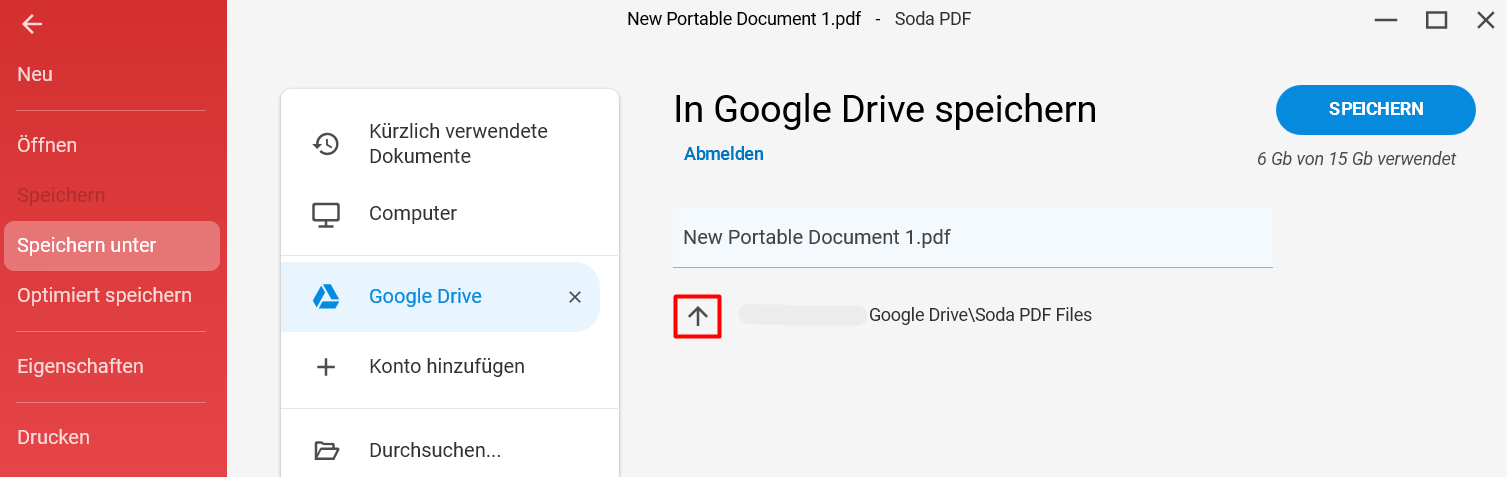Open the Öffnen menu item
Image resolution: width=1507 pixels, height=477 pixels.
coord(47,145)
